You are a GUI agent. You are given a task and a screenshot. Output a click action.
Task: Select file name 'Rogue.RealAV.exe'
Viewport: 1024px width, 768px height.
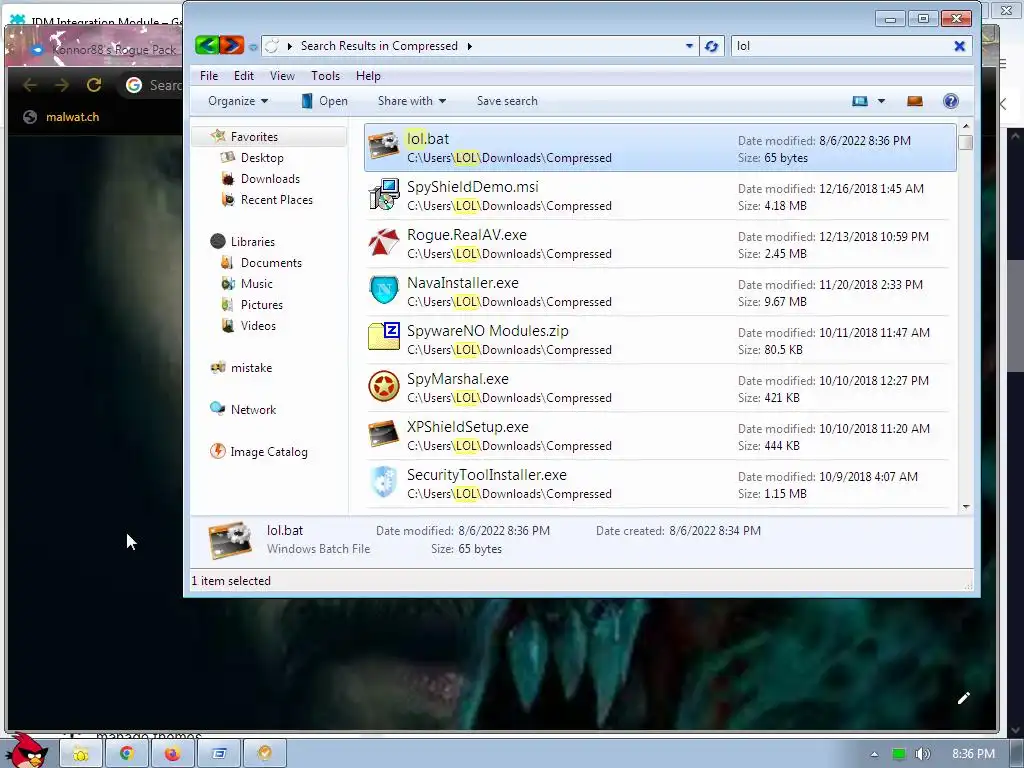(467, 234)
